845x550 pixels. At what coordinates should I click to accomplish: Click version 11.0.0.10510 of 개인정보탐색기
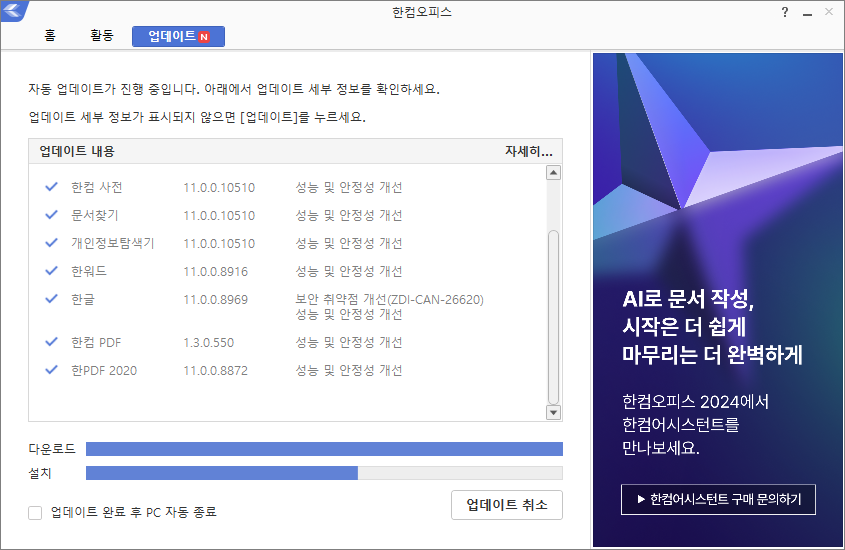click(219, 243)
